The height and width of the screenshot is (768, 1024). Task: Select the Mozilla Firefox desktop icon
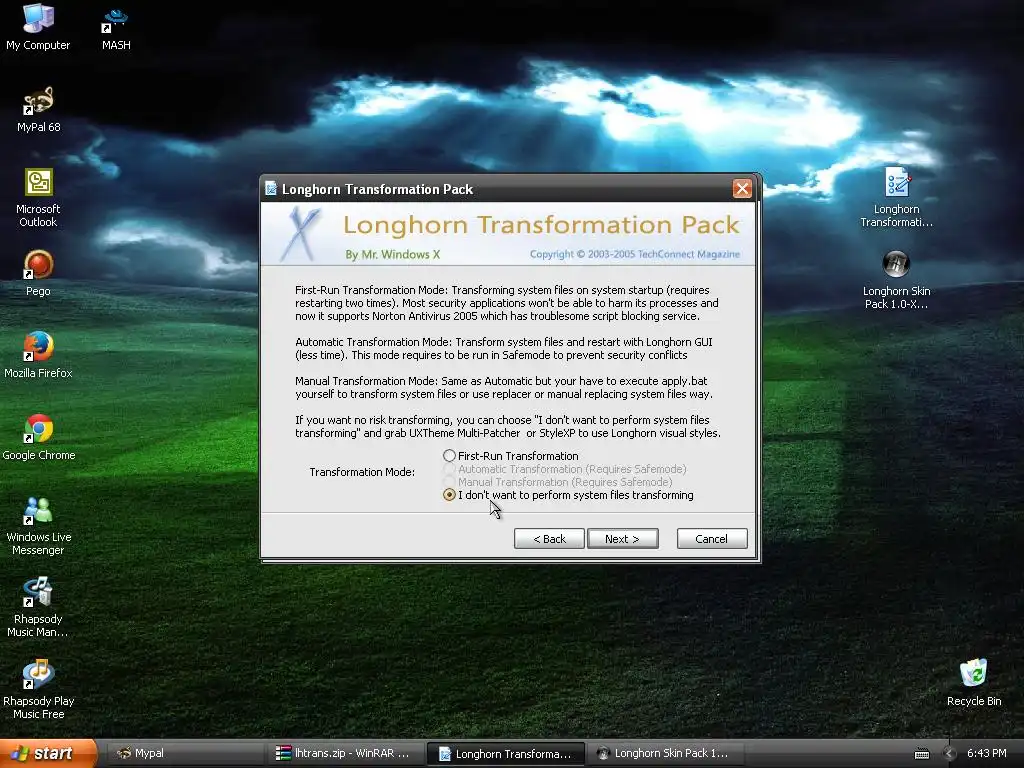click(38, 355)
